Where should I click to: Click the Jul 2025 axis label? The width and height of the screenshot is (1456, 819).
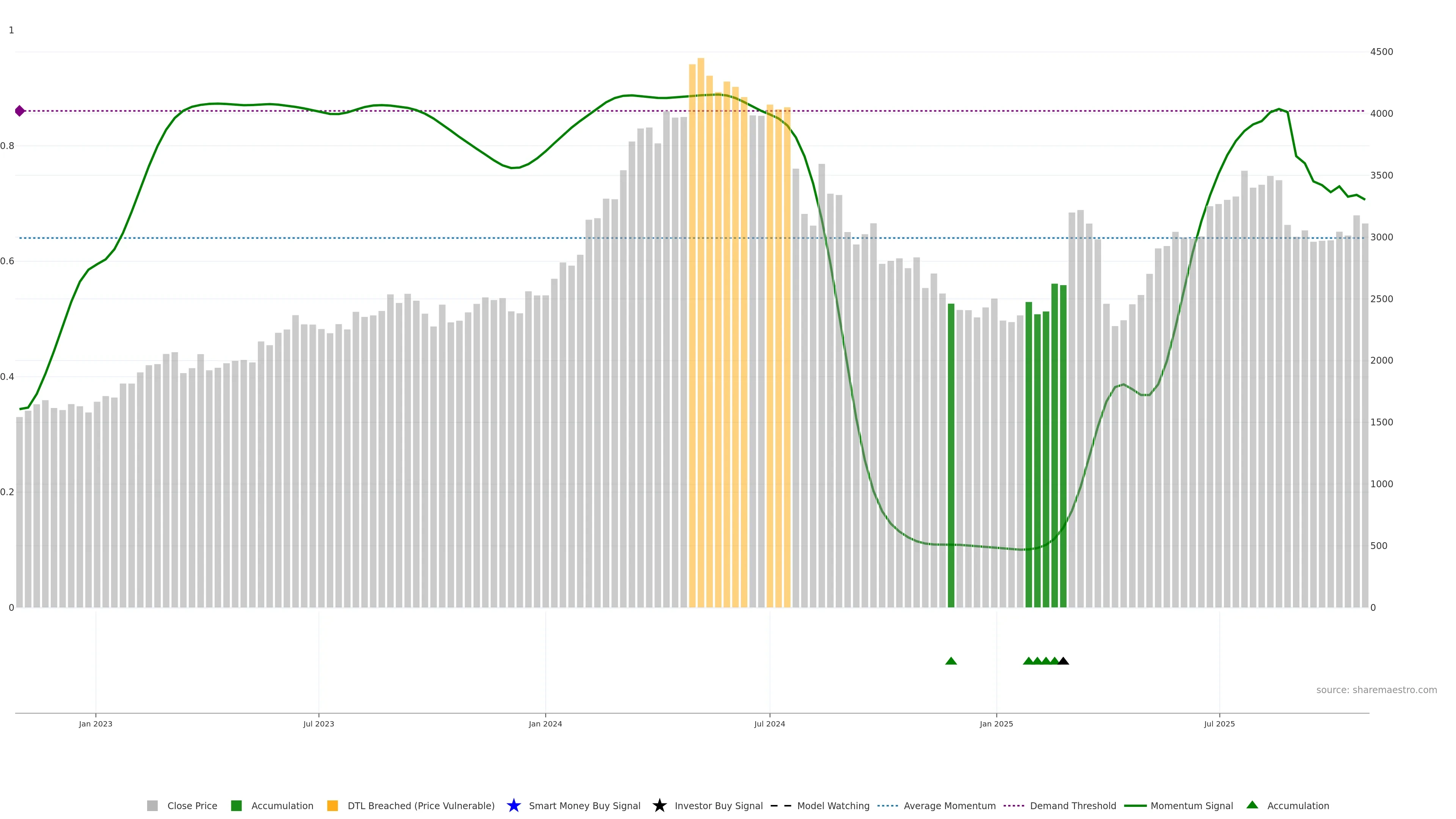tap(1219, 723)
